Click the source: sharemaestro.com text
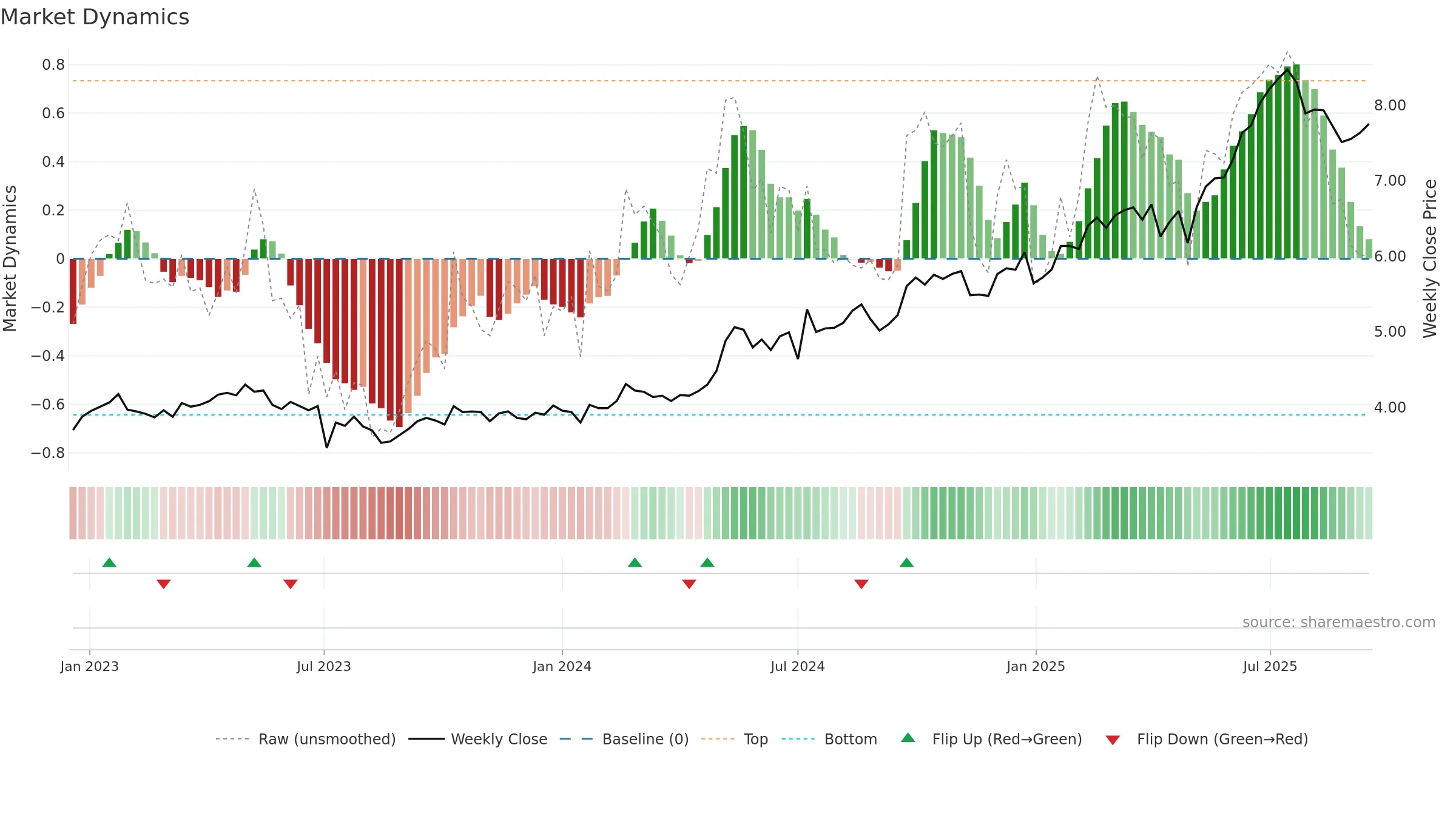Image resolution: width=1456 pixels, height=819 pixels. [1339, 622]
